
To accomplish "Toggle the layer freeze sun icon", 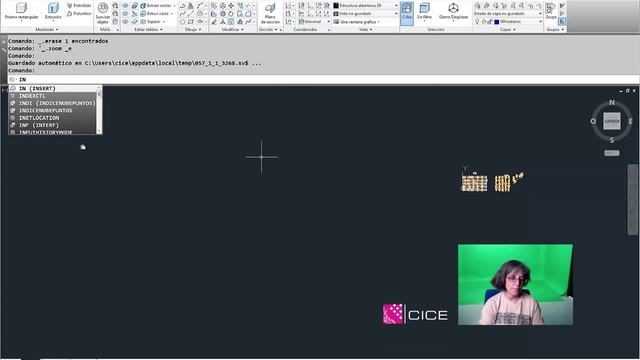I will pos(483,22).
